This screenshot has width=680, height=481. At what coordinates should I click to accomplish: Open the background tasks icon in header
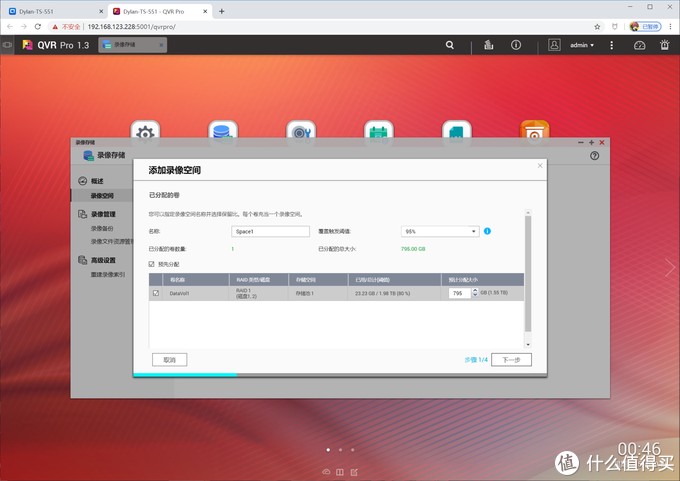coord(489,45)
